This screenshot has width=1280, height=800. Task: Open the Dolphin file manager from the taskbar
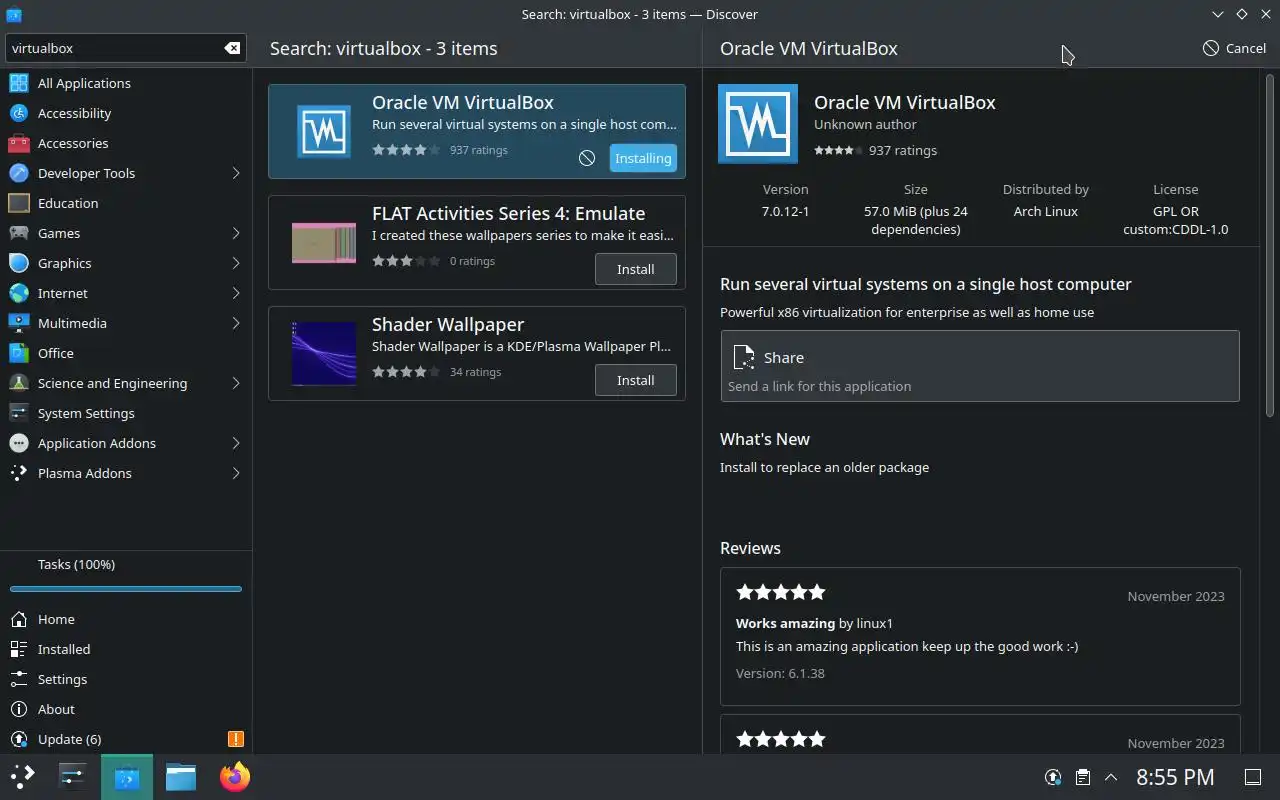pyautogui.click(x=181, y=777)
